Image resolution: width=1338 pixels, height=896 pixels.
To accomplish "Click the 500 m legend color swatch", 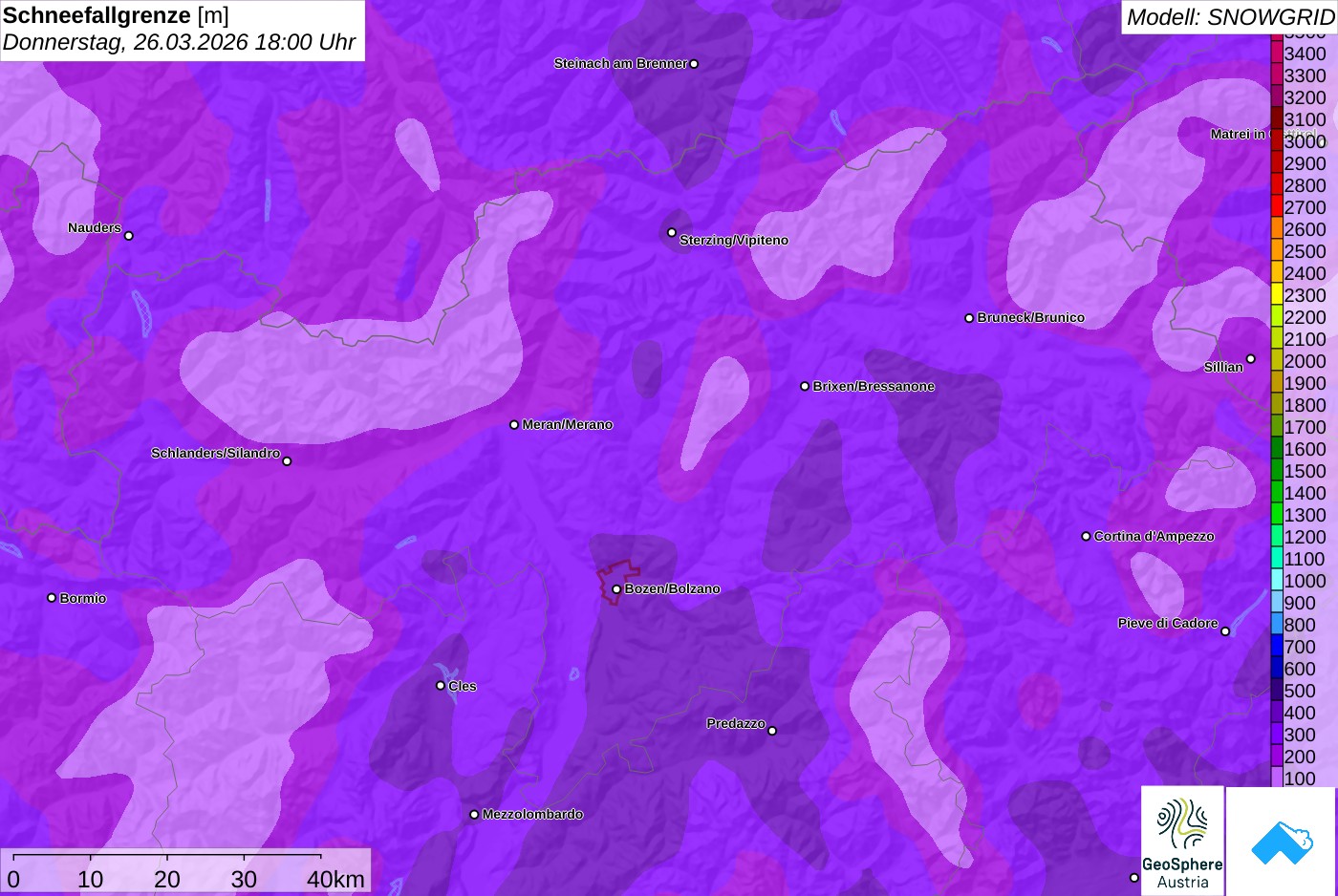I will pos(1276,691).
